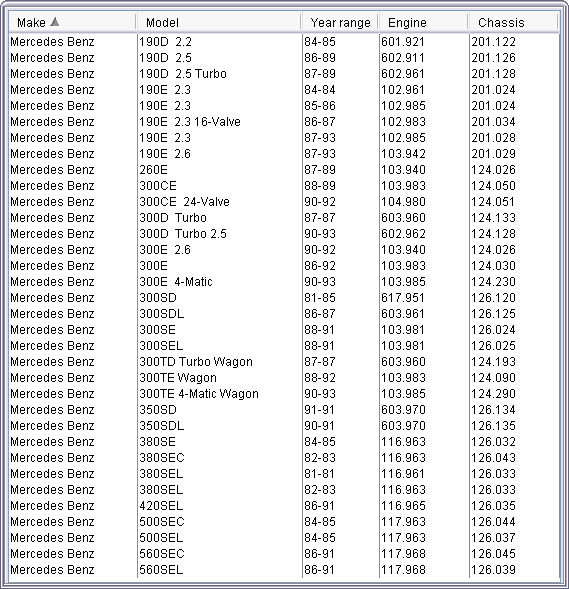The image size is (569, 589).
Task: Select model cell 190E 2.6
Action: 165,154
